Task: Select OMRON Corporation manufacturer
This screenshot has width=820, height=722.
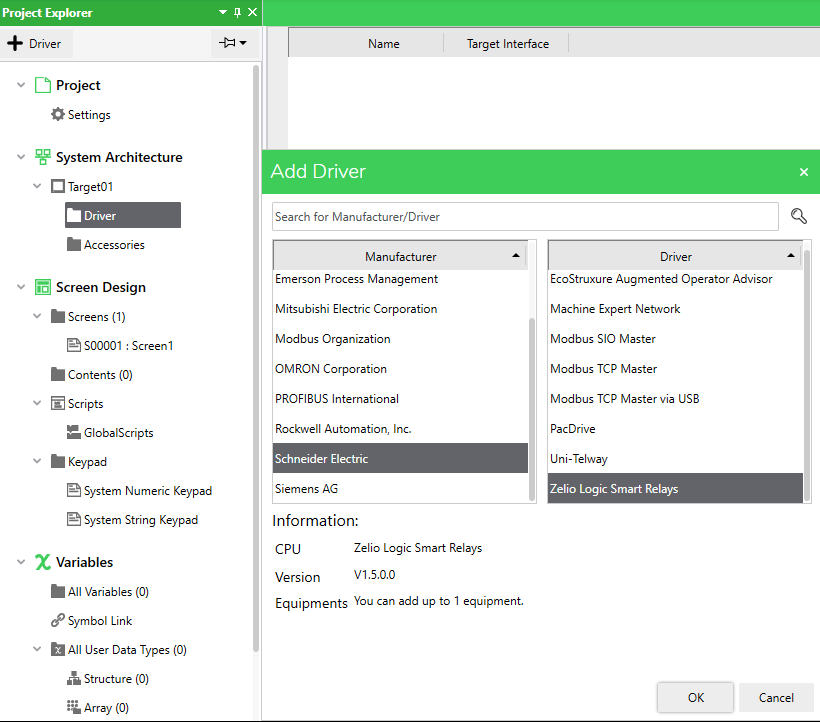Action: point(401,369)
